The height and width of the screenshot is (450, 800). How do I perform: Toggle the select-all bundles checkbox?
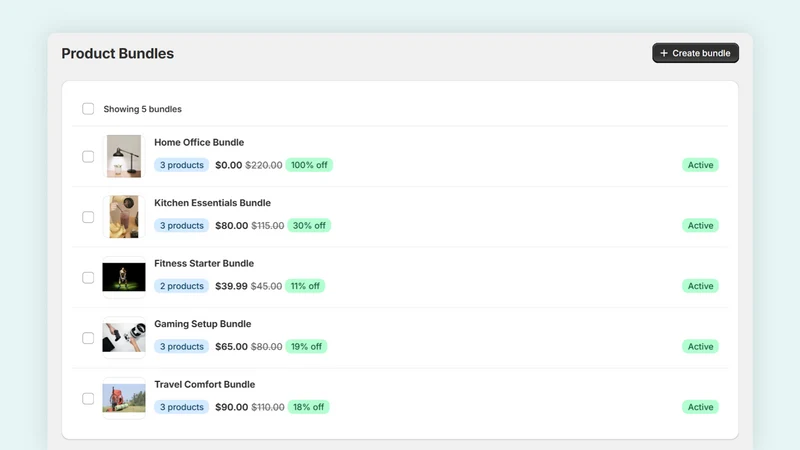coord(88,109)
